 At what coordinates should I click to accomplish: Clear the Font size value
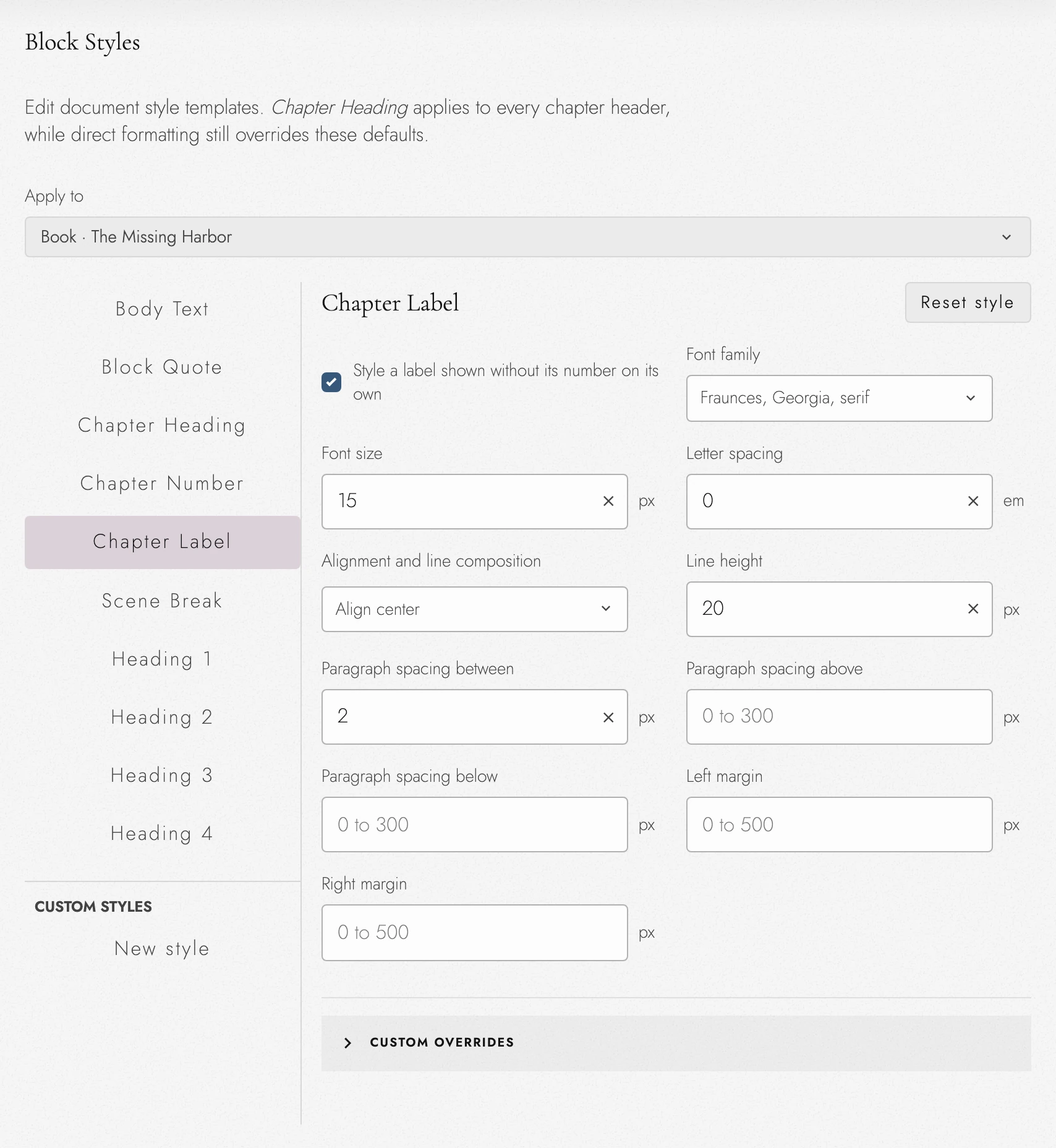(608, 501)
